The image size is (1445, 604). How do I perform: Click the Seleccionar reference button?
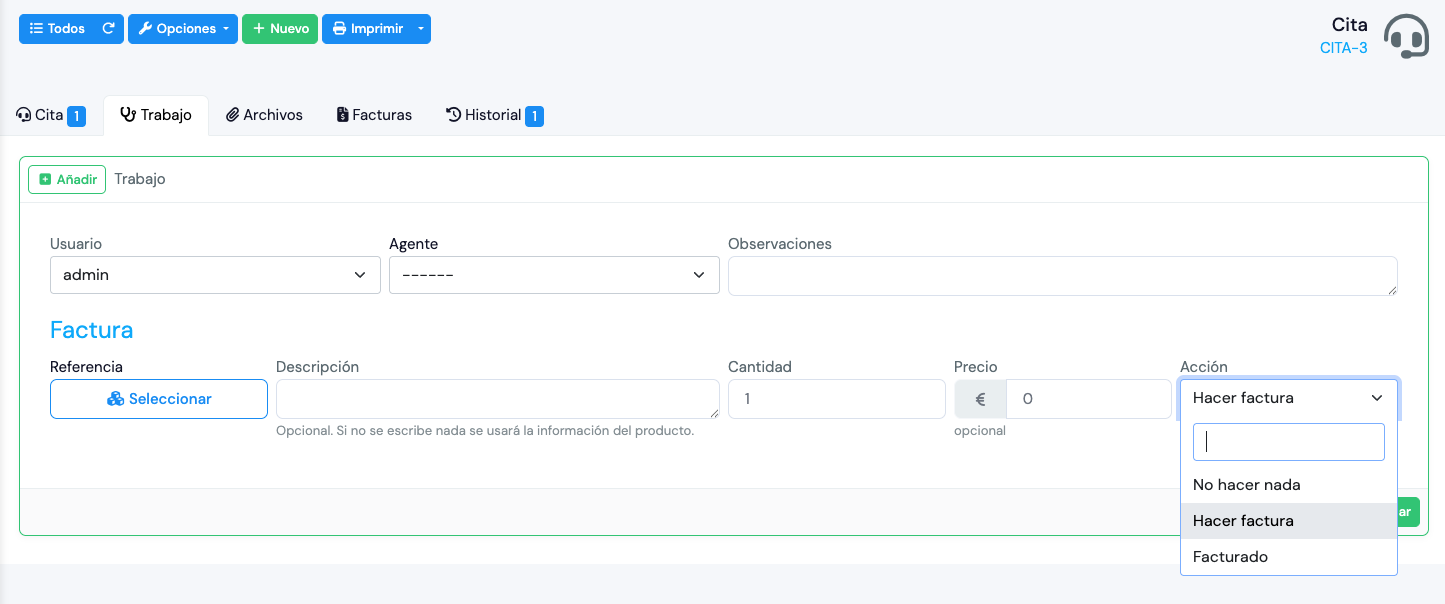coord(159,399)
